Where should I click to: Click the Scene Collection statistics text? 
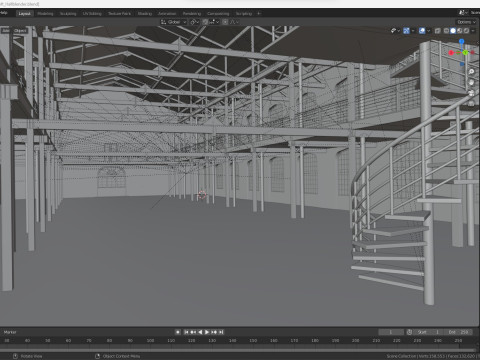click(432, 356)
